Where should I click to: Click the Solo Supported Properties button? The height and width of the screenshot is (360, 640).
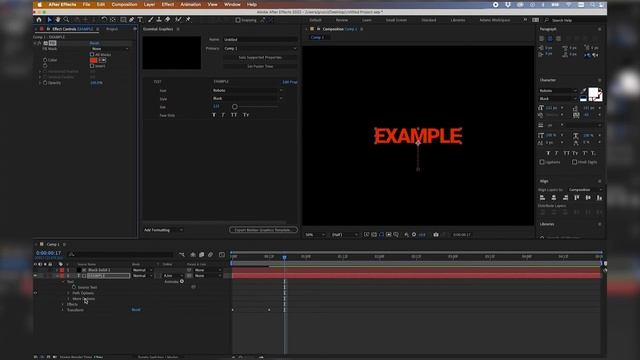coord(260,58)
